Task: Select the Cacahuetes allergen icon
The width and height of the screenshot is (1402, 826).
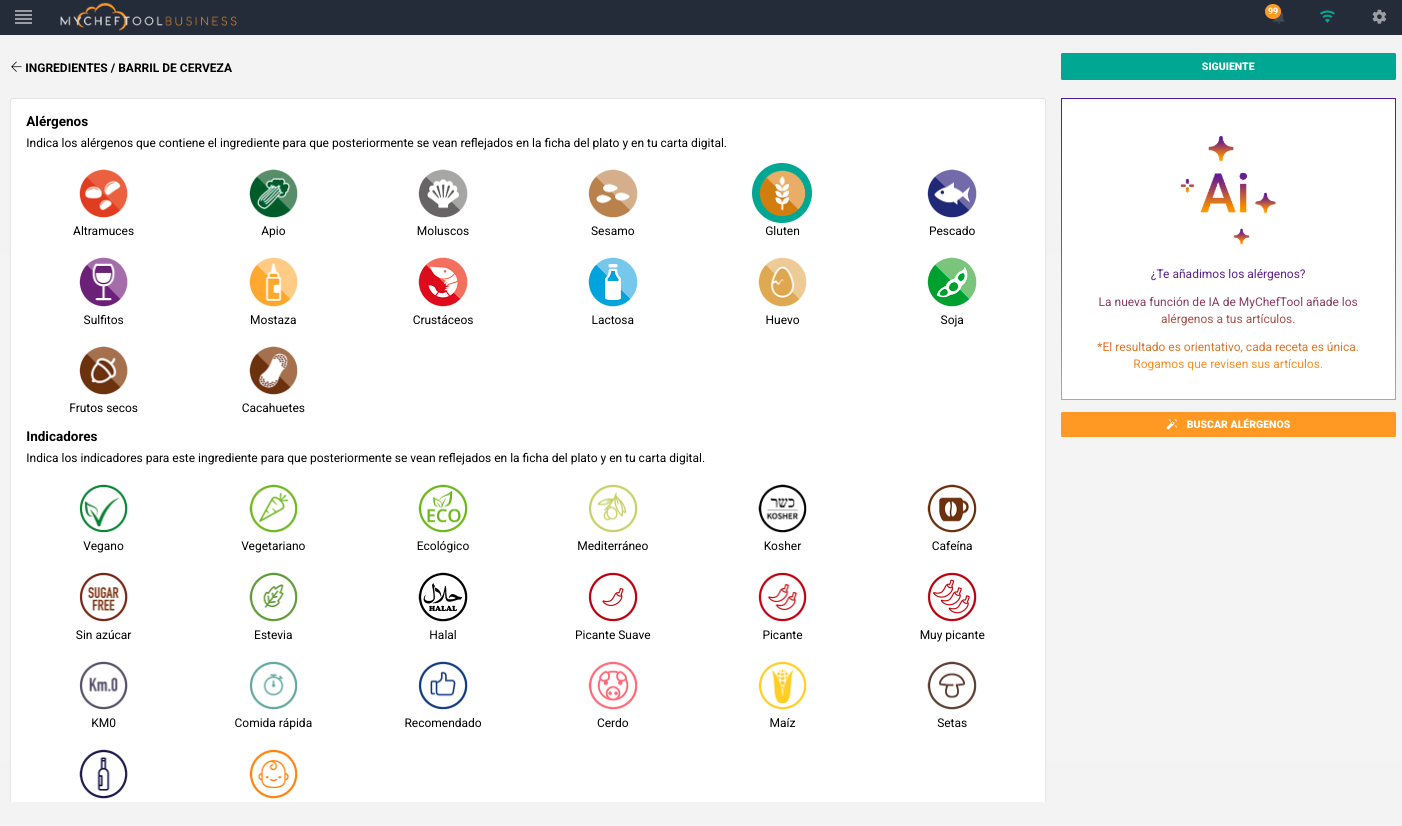Action: (x=273, y=371)
